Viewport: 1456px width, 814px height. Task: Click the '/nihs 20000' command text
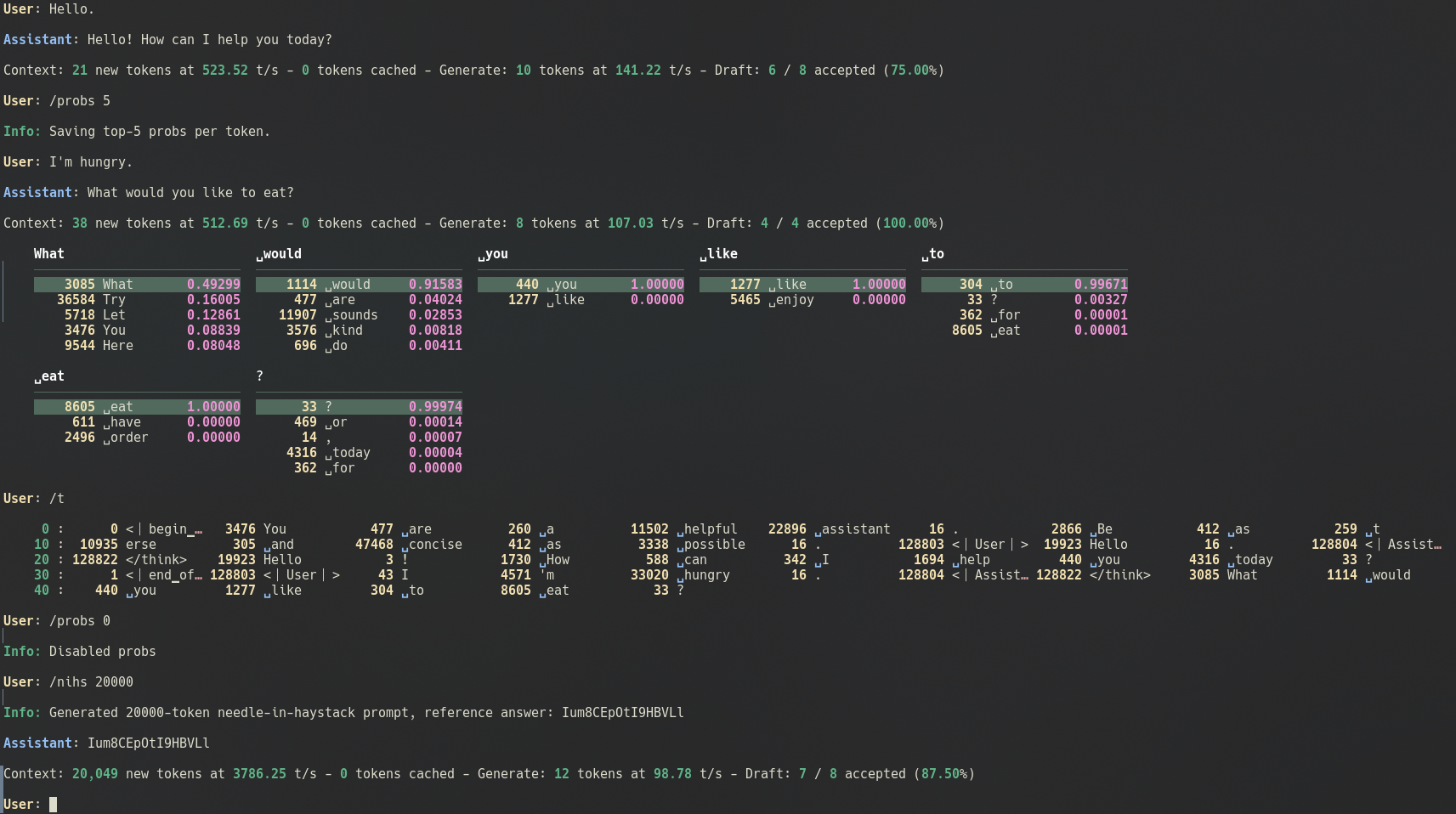point(91,681)
